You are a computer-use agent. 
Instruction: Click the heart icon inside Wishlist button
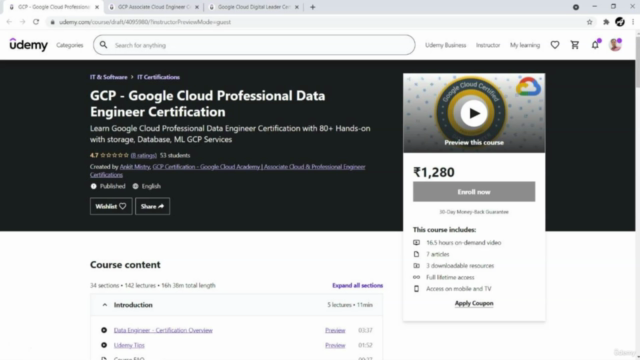point(122,207)
